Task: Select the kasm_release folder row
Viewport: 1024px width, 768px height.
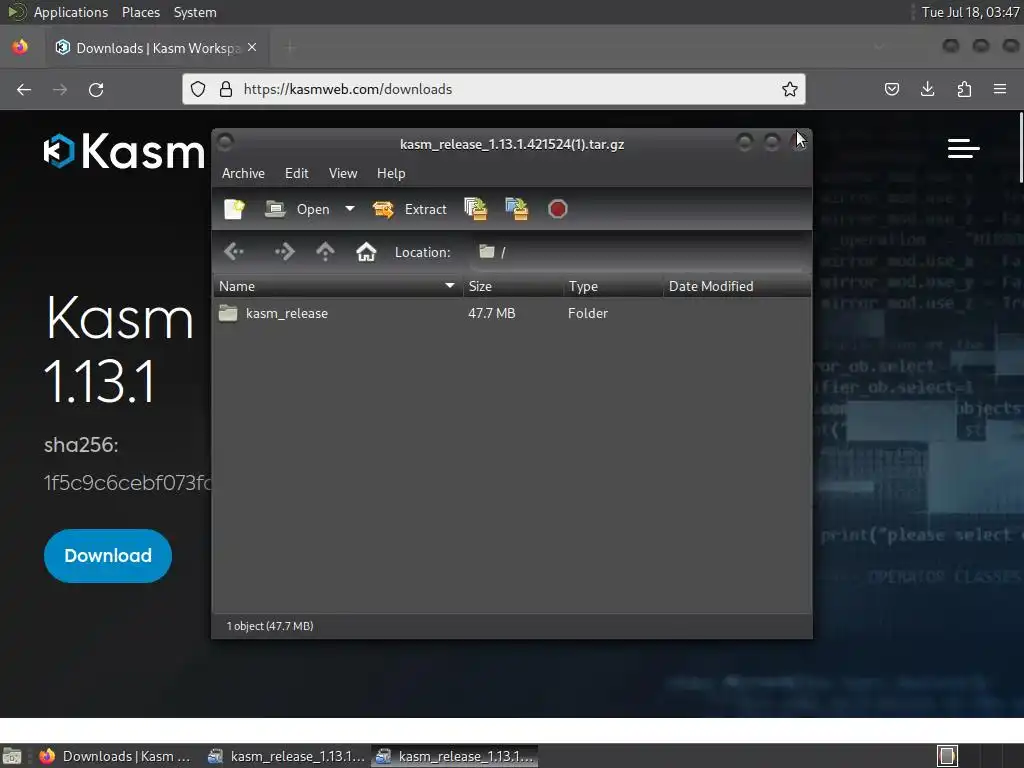Action: point(512,313)
